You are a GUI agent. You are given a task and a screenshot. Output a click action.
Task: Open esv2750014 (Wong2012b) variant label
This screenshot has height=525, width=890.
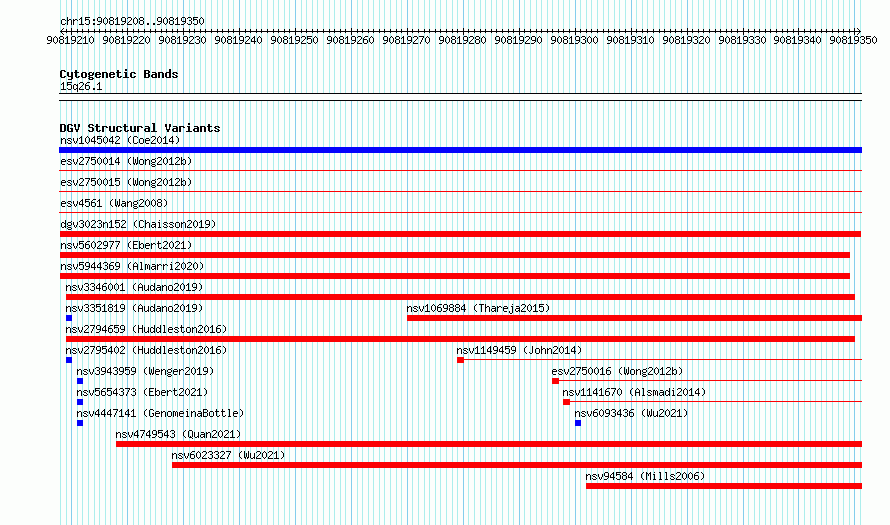(126, 161)
